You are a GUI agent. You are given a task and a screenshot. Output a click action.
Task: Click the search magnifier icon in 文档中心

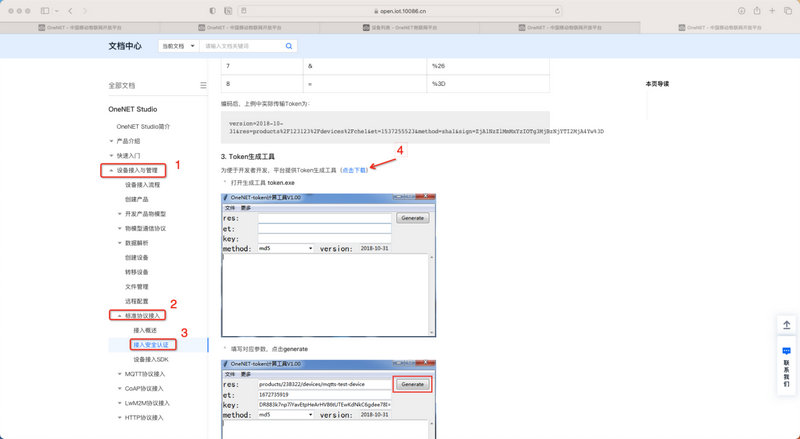[x=290, y=46]
